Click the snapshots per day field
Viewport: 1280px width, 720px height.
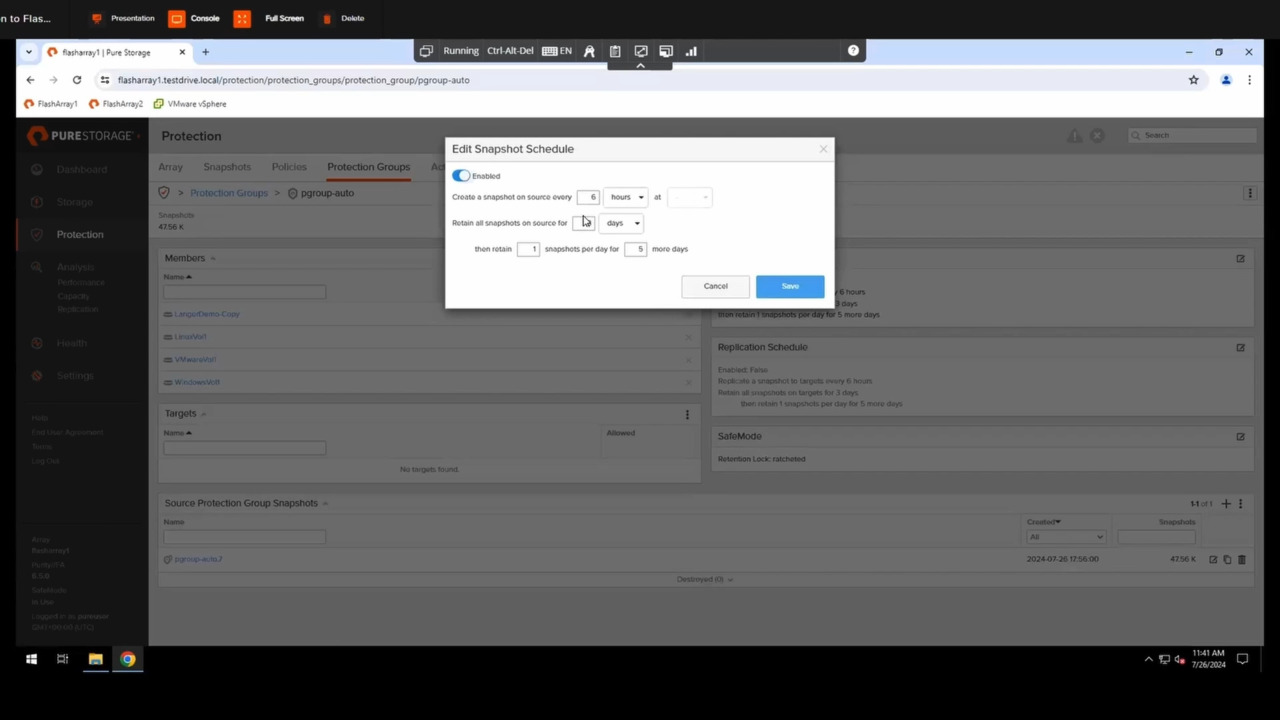[528, 249]
